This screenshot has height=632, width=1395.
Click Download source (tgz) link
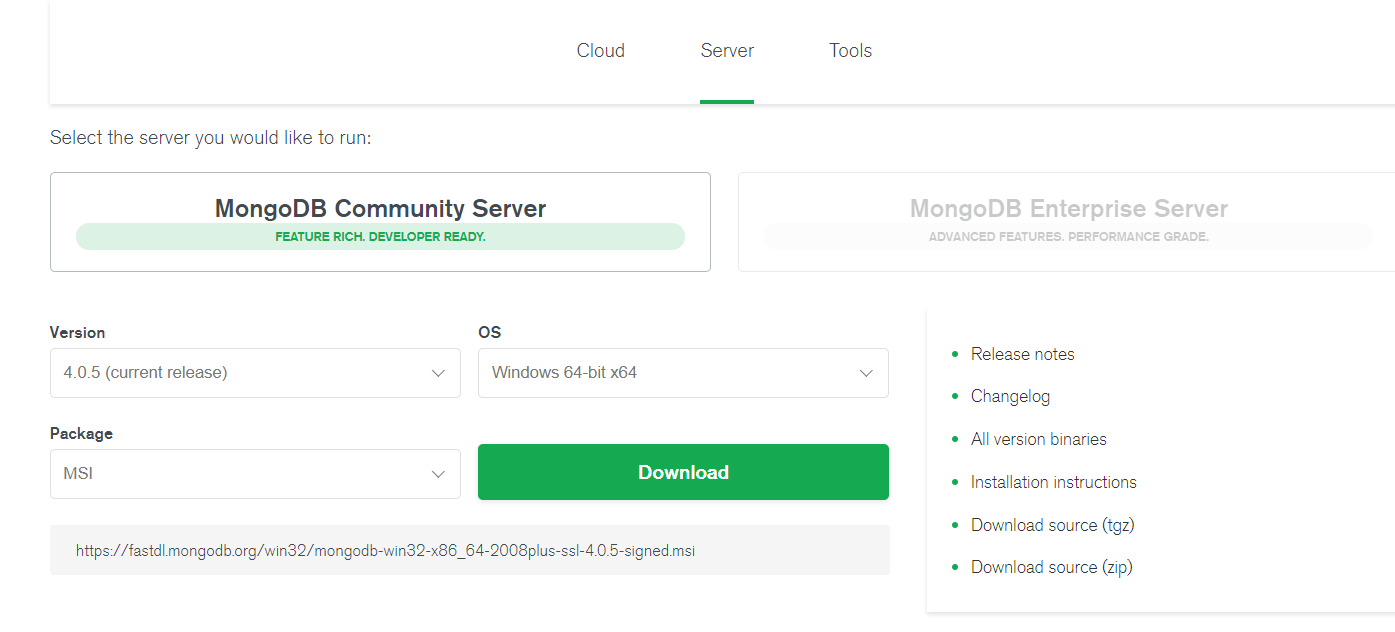click(x=1052, y=525)
